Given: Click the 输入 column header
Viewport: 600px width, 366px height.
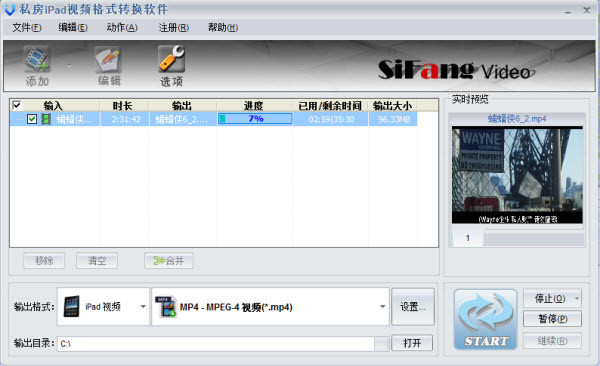Looking at the screenshot, I should (53, 105).
